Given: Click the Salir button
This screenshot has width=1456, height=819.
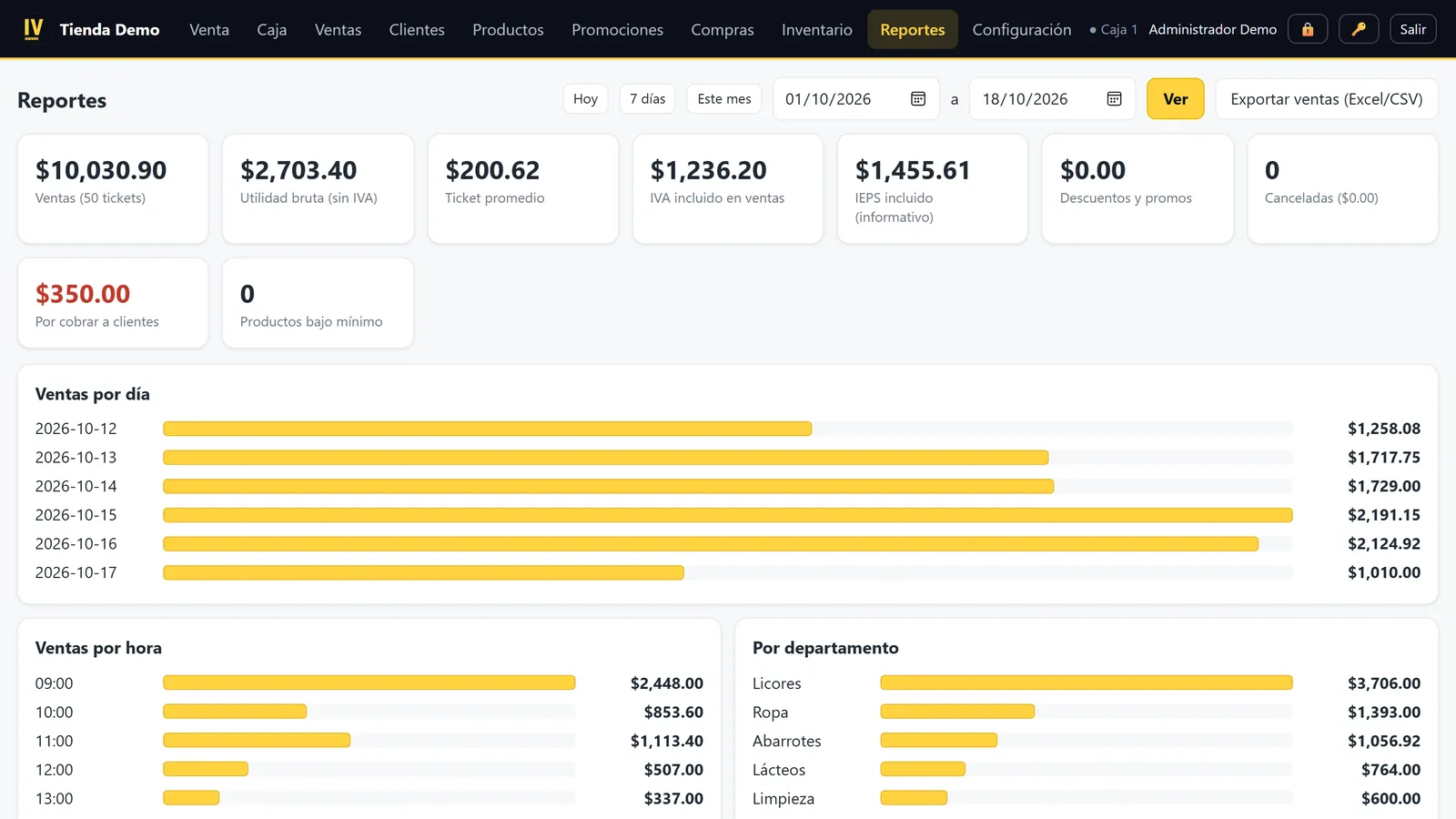Looking at the screenshot, I should click(x=1413, y=29).
